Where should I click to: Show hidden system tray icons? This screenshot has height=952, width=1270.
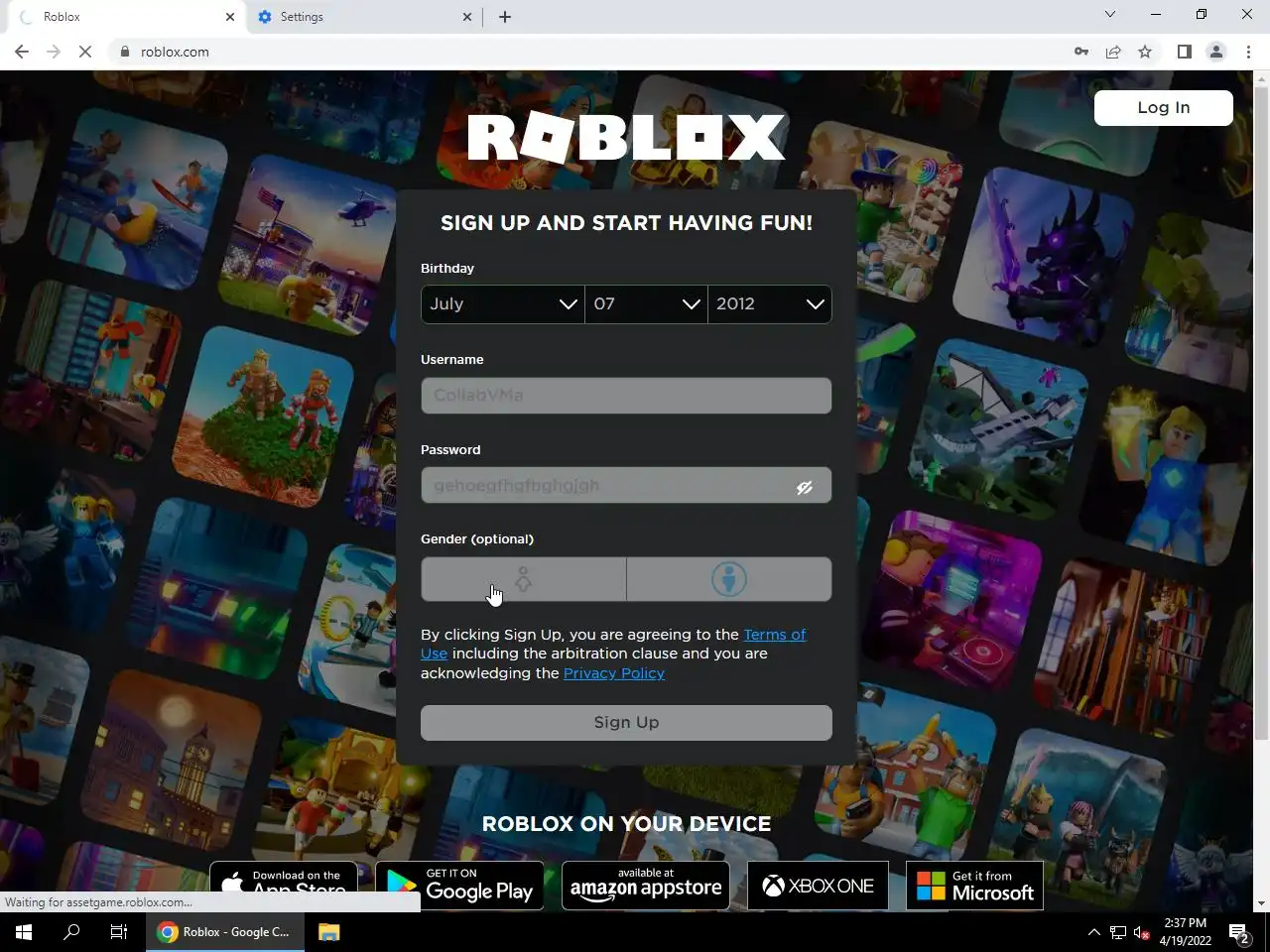(x=1093, y=932)
